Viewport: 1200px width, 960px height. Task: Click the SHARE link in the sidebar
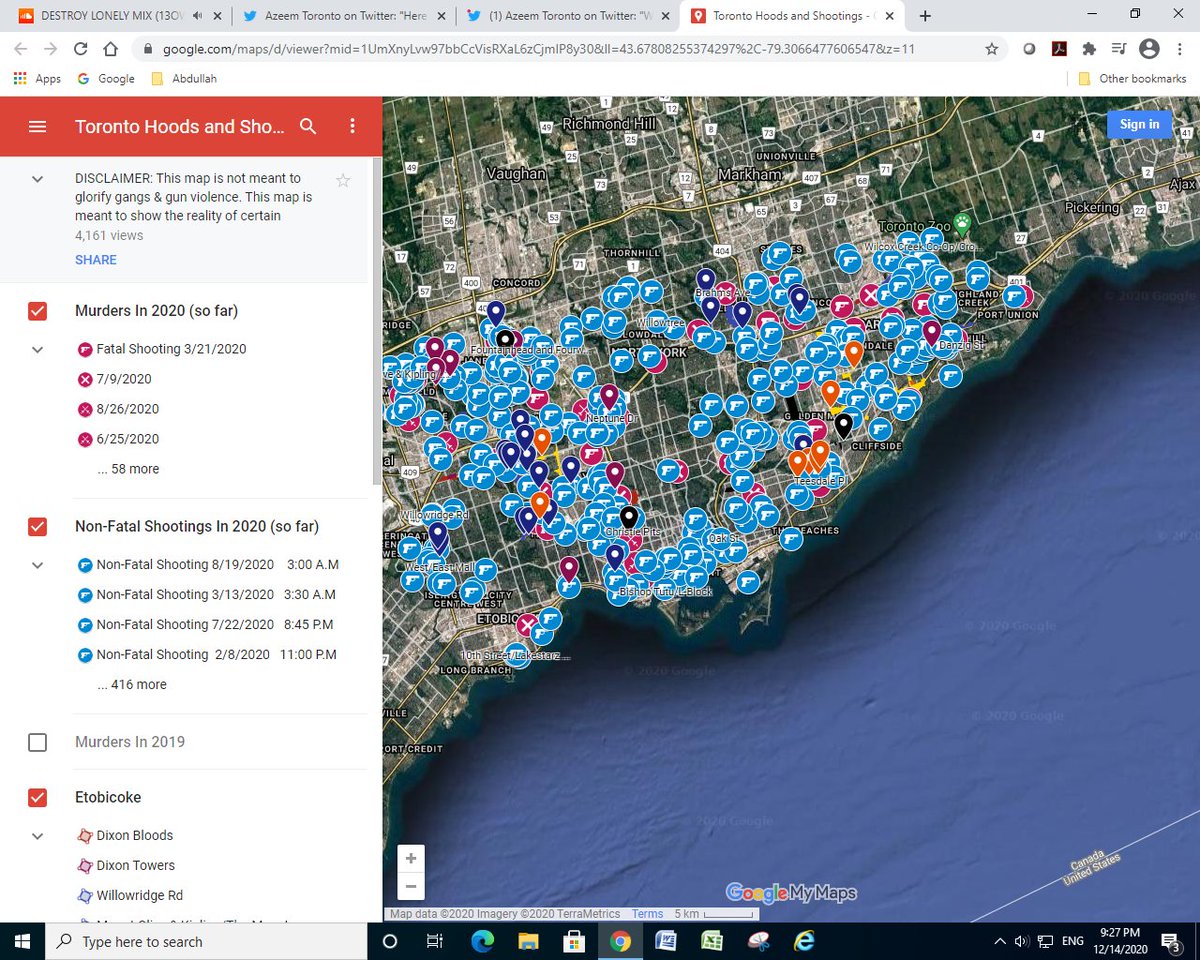tap(96, 259)
